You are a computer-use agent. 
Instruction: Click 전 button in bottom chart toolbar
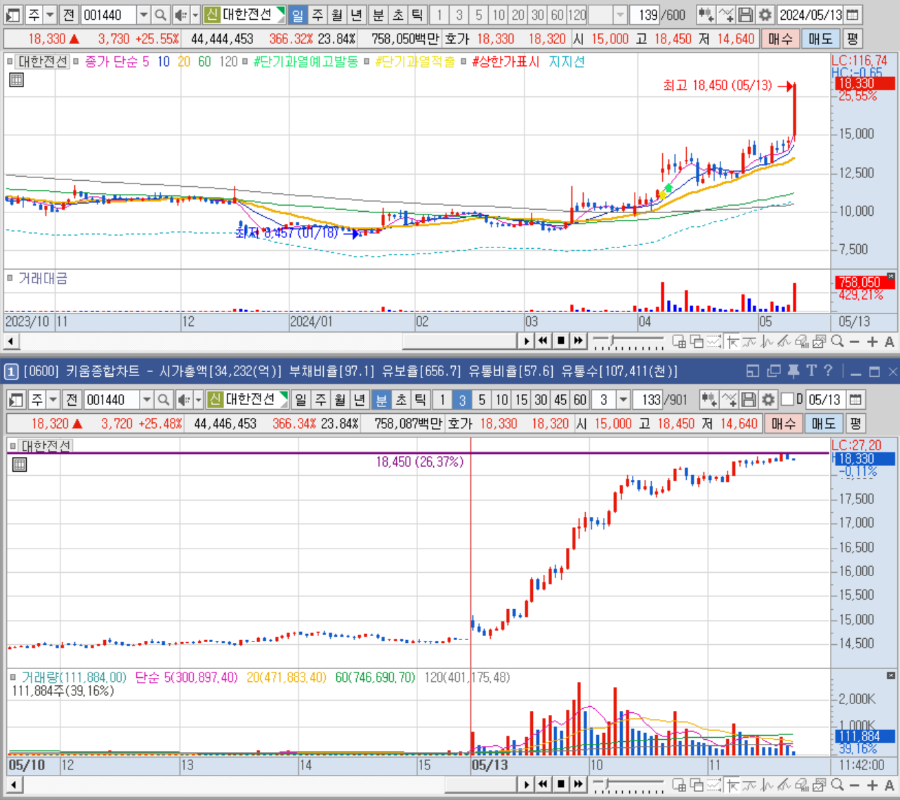[x=72, y=399]
